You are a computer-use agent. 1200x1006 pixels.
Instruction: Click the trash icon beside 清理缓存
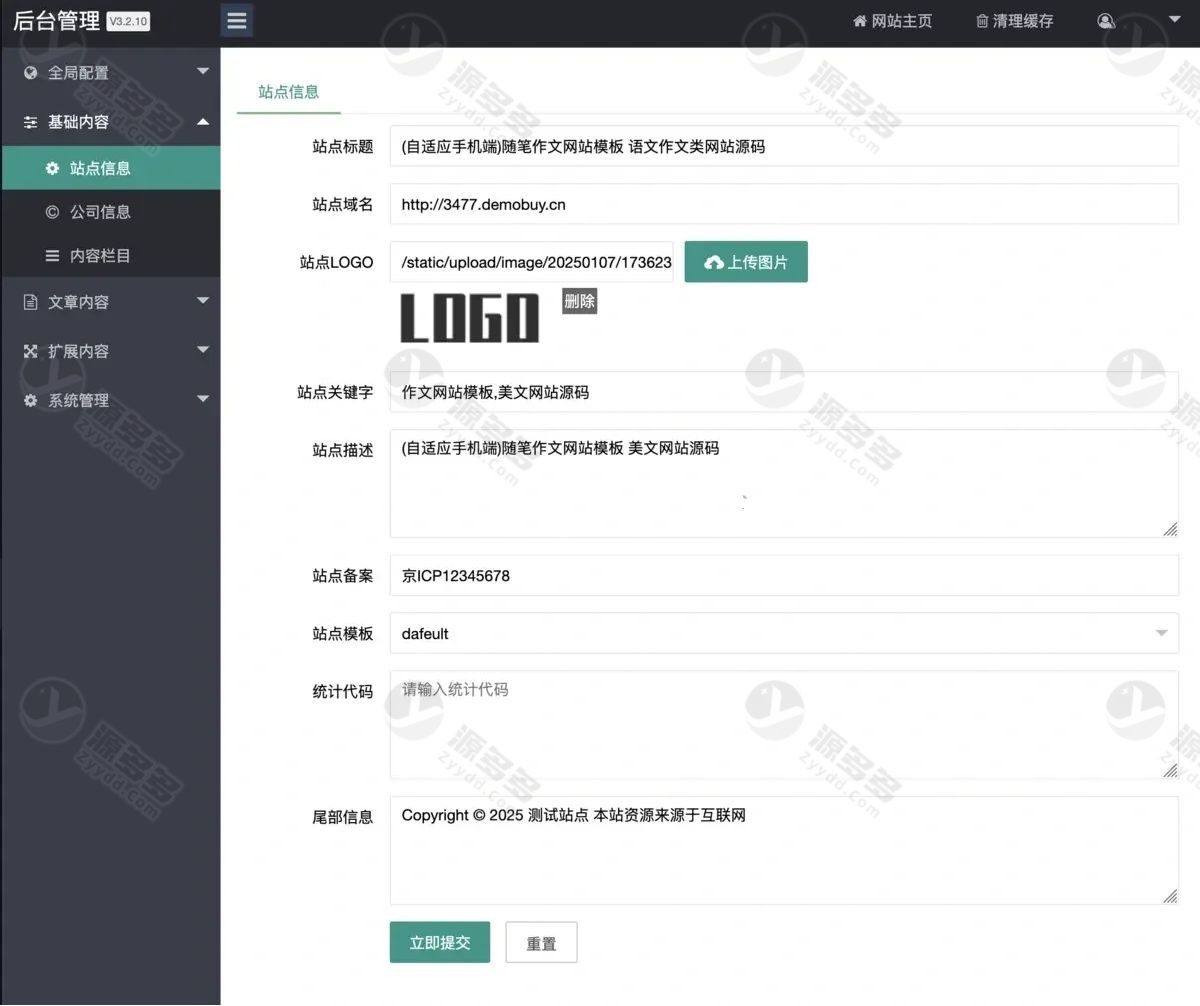(x=982, y=21)
